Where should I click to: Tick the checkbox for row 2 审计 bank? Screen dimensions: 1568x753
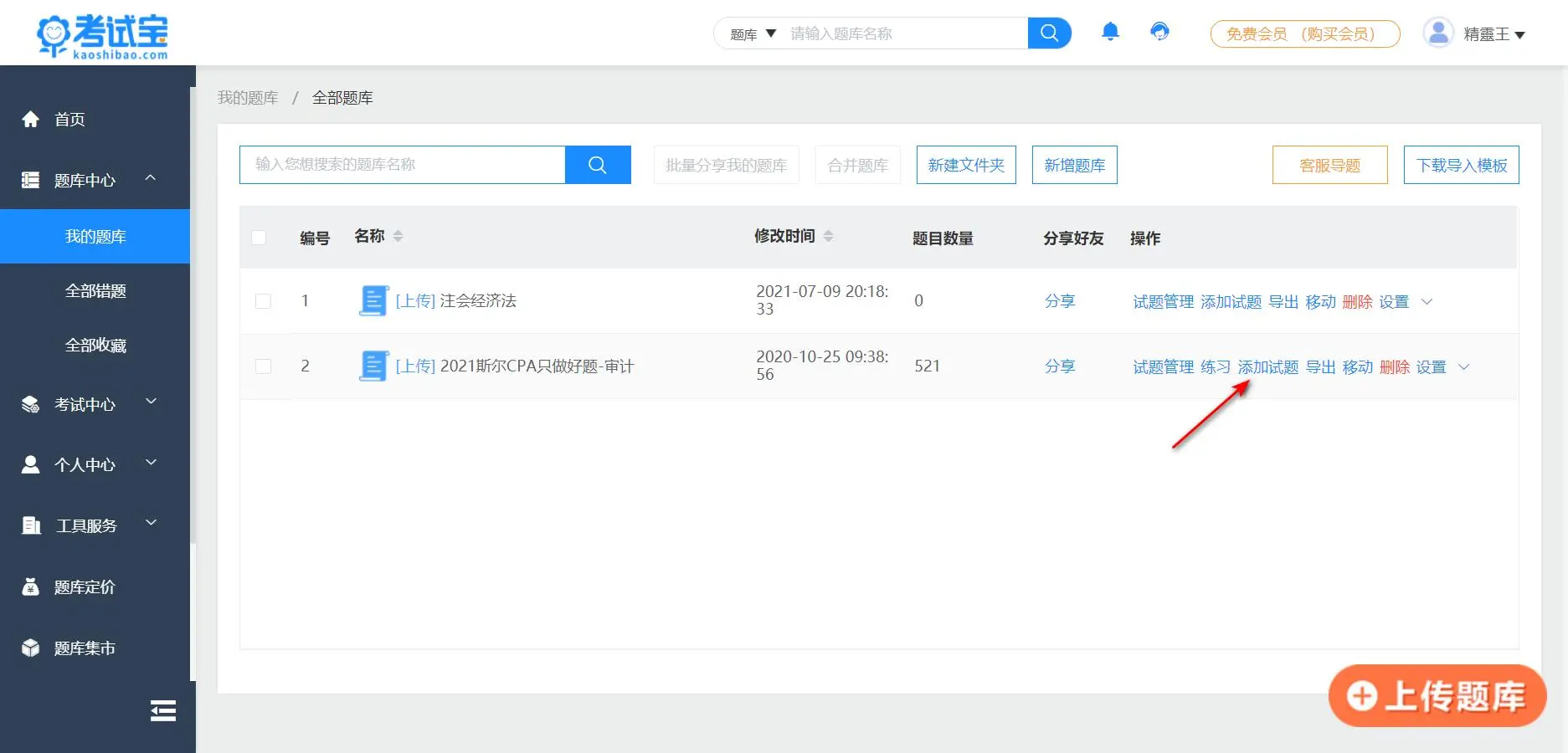[x=263, y=366]
